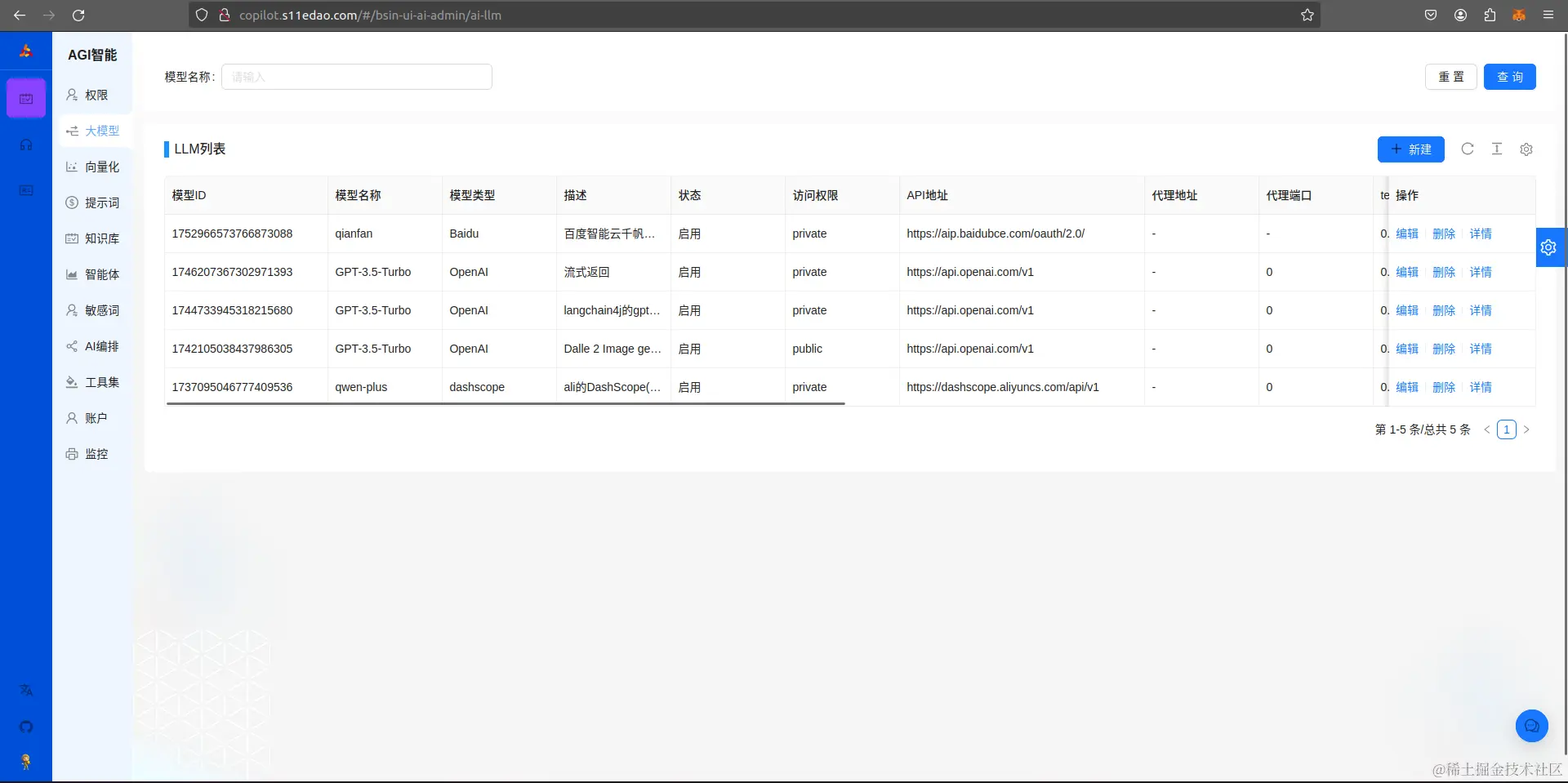The width and height of the screenshot is (1568, 783).
Task: View details of the qianfan row
Action: click(x=1481, y=234)
